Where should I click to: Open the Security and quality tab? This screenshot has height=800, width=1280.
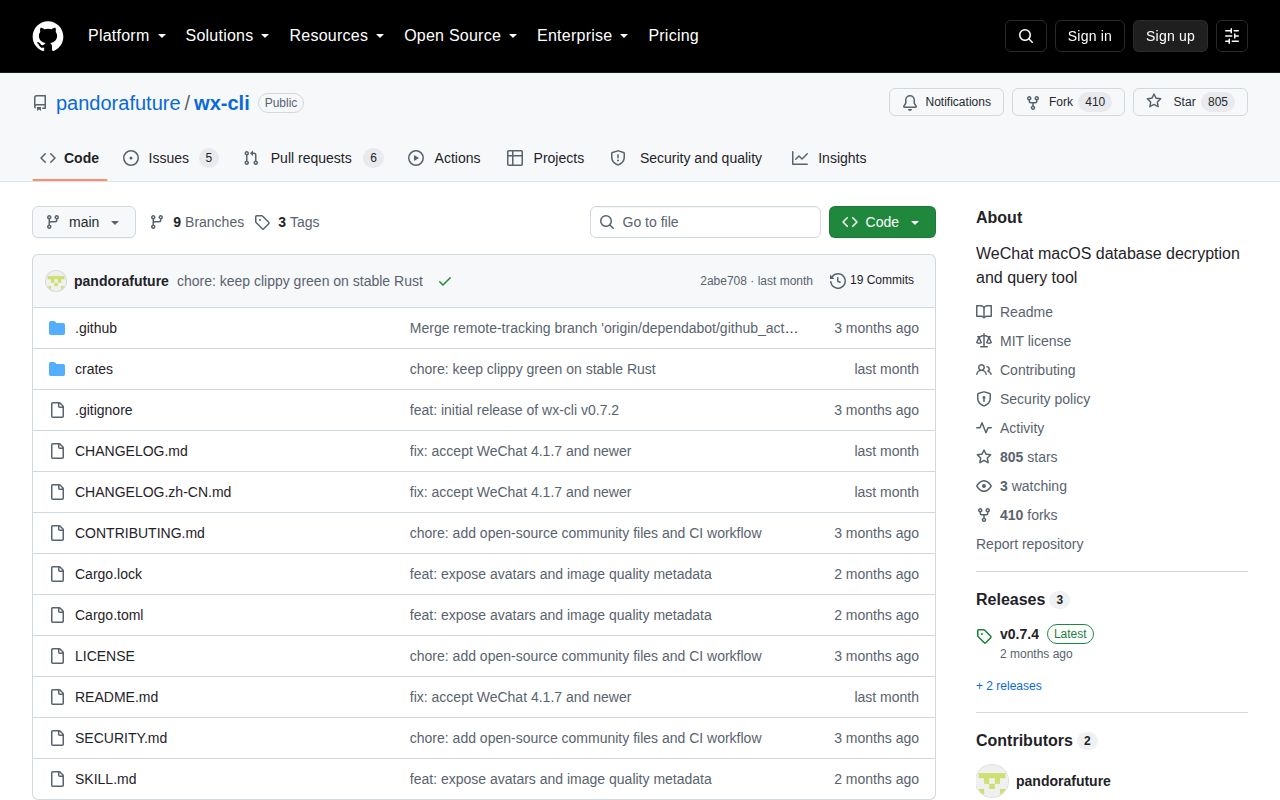[x=686, y=158]
